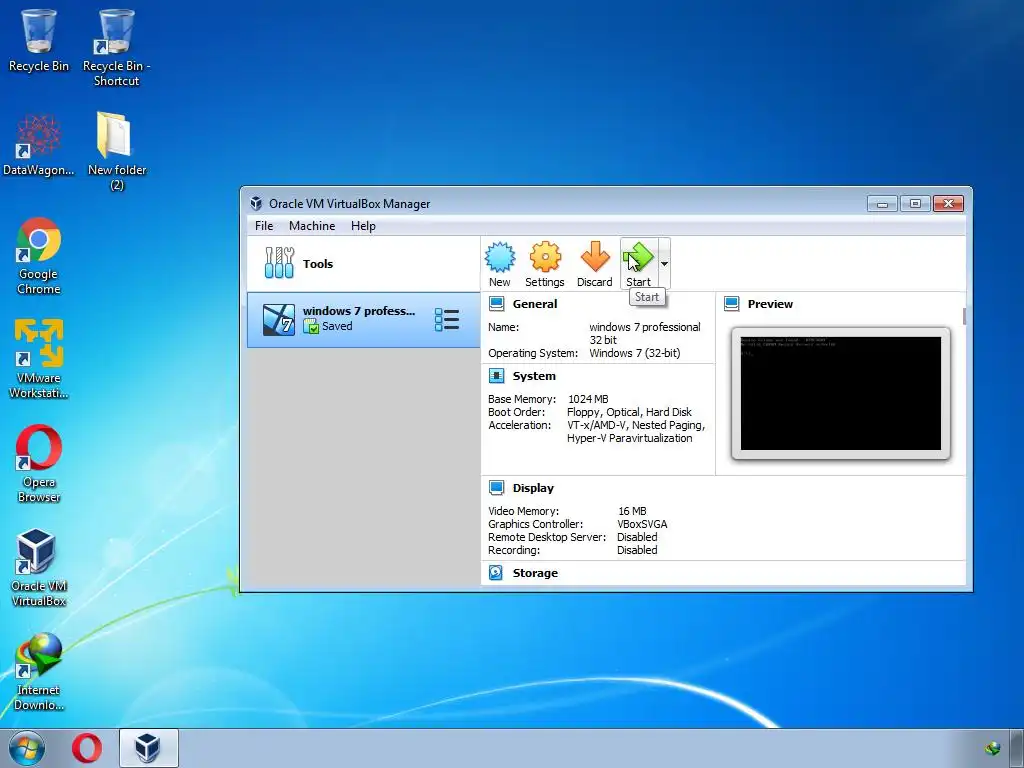Select the Oracle VM VirtualBox desktop icon
The height and width of the screenshot is (768, 1024).
tap(39, 568)
